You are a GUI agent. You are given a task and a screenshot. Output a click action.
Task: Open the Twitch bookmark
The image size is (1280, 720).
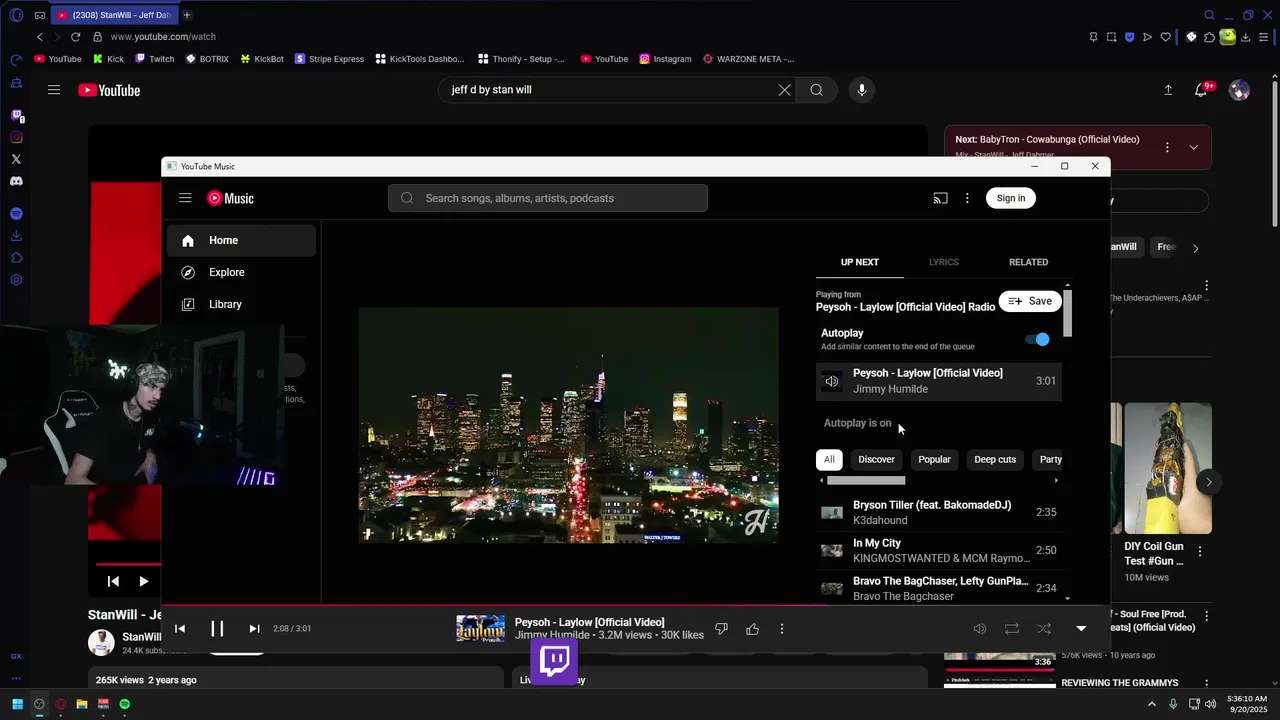point(154,59)
